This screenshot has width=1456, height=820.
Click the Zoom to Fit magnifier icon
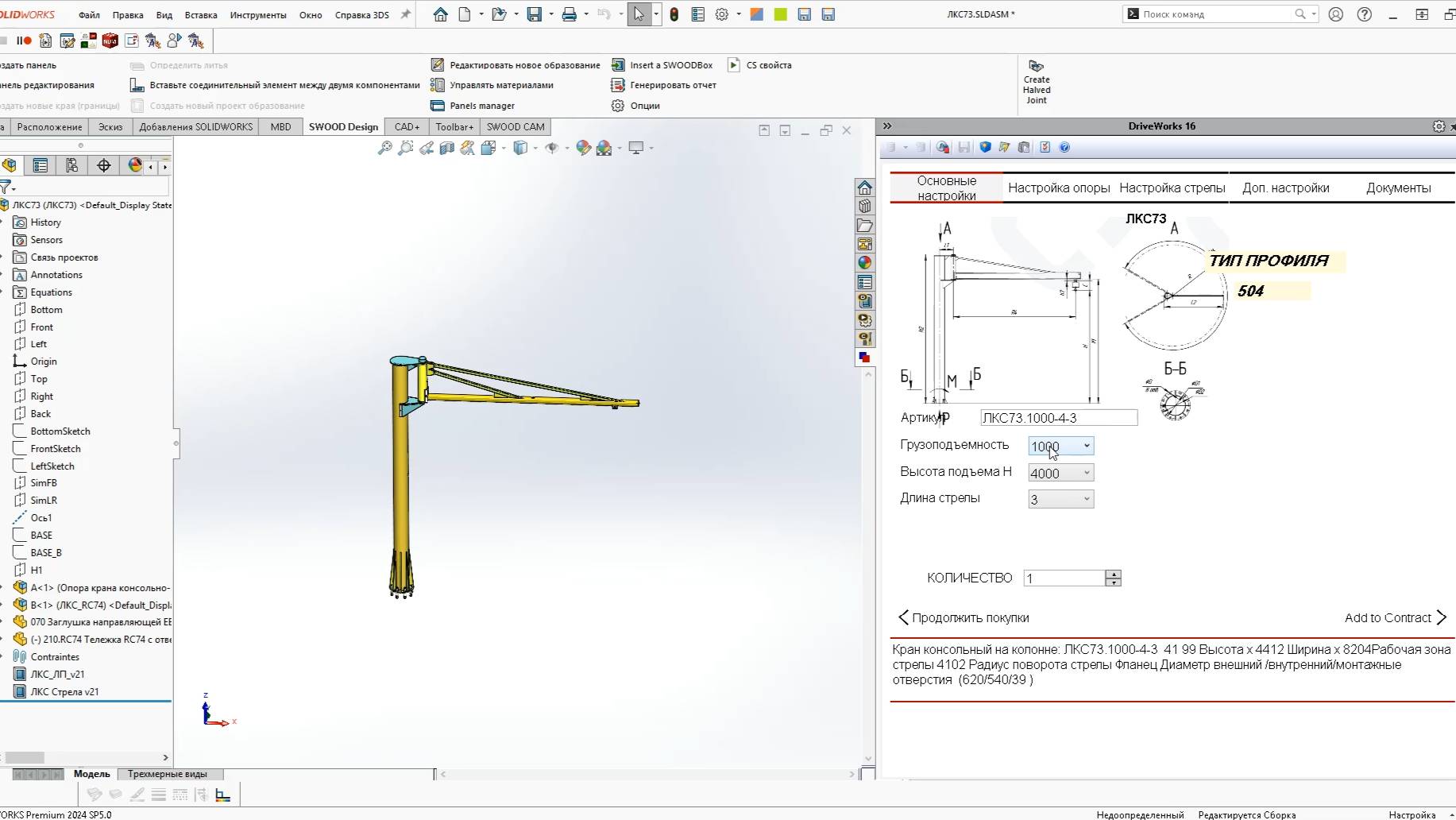coord(384,148)
